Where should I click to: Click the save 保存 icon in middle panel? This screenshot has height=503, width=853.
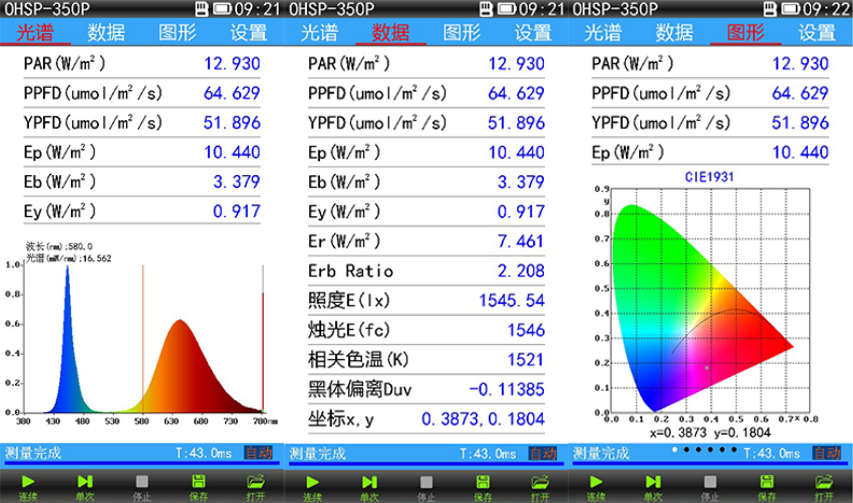pos(483,483)
